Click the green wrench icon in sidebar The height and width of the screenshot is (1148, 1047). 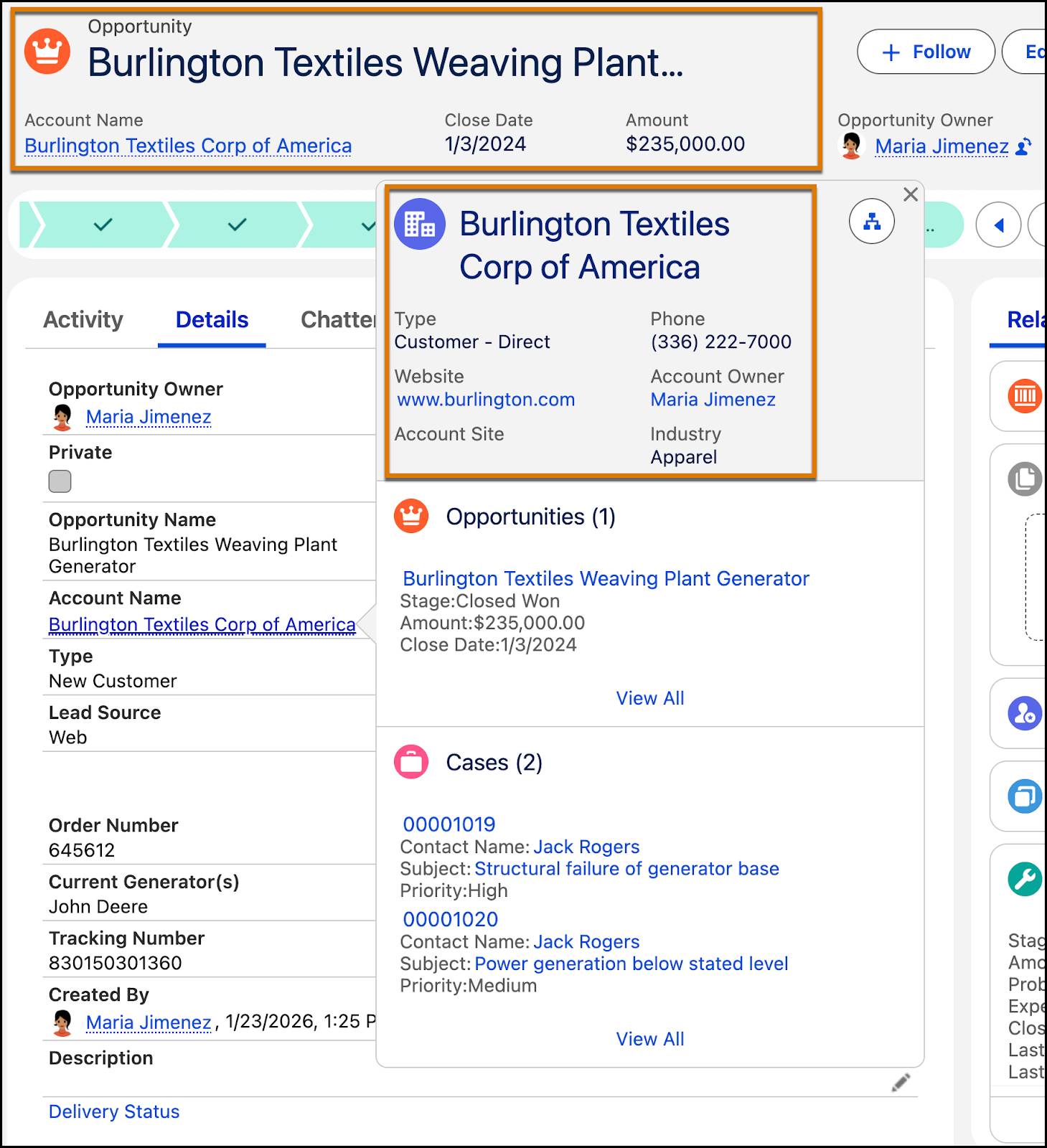(x=1025, y=879)
